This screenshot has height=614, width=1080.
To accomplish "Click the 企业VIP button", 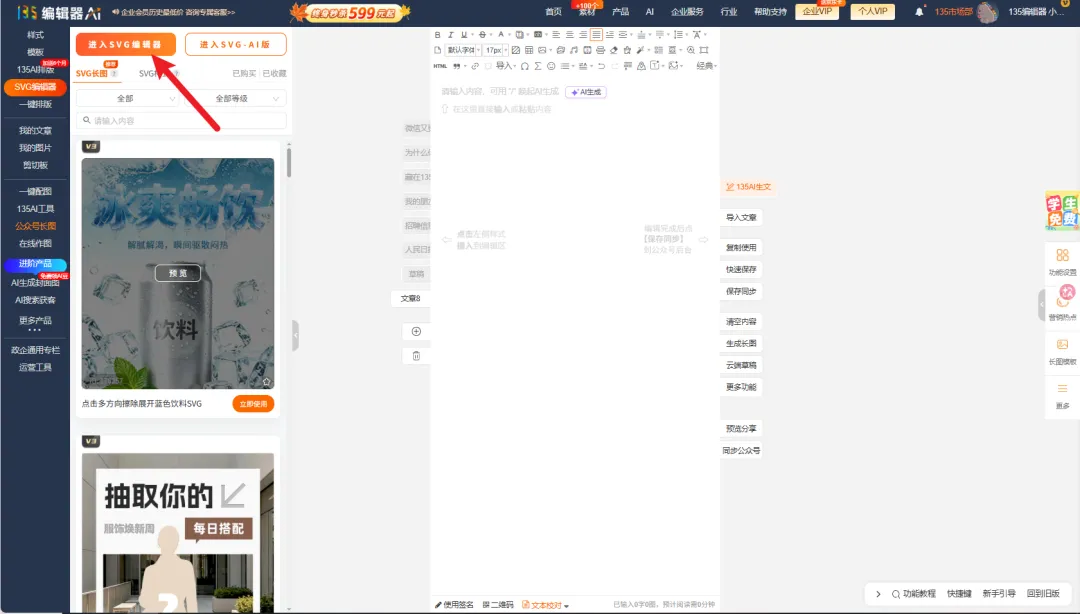I will tap(817, 11).
